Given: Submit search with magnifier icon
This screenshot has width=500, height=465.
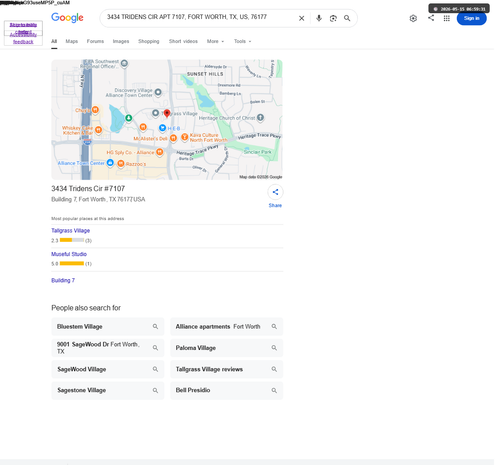Looking at the screenshot, I should (x=347, y=18).
